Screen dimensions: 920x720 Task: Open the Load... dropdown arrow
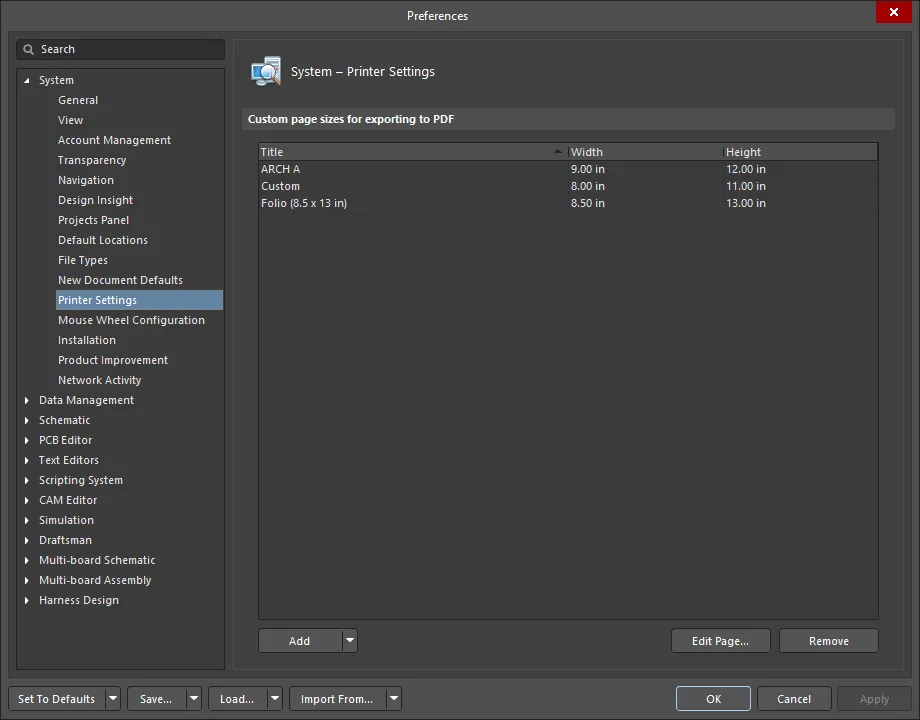275,699
